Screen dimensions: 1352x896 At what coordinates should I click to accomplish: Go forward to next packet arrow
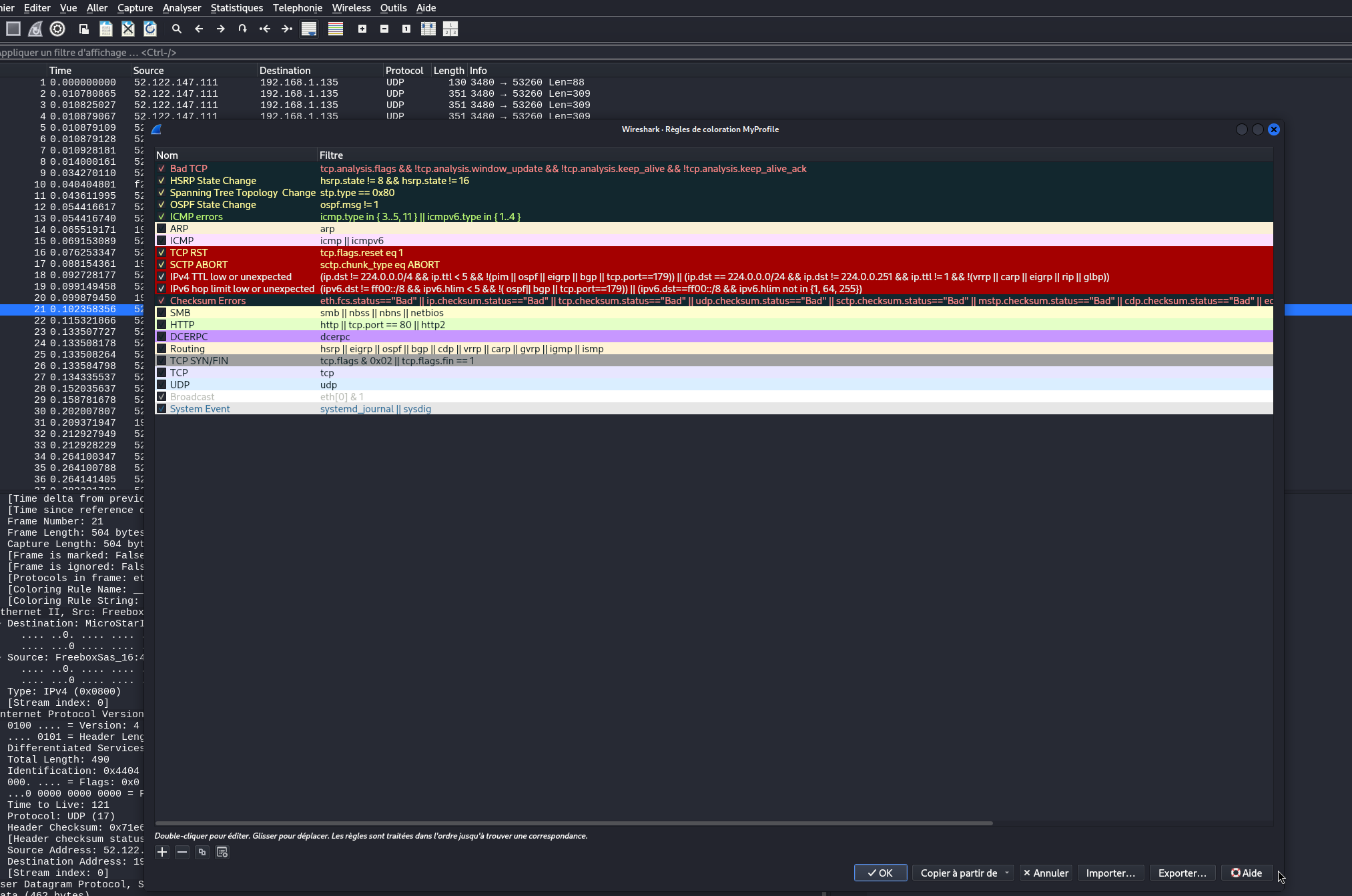pyautogui.click(x=221, y=29)
